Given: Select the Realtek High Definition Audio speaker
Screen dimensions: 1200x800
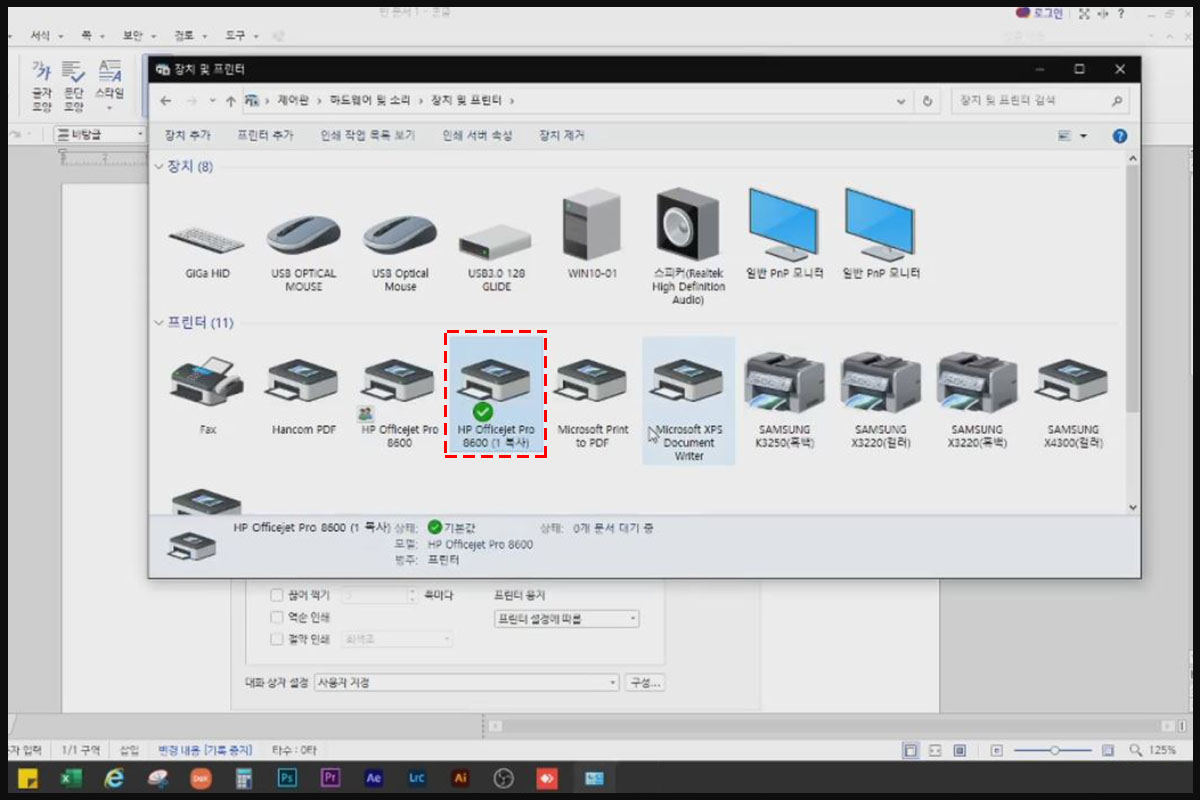Looking at the screenshot, I should [688, 248].
